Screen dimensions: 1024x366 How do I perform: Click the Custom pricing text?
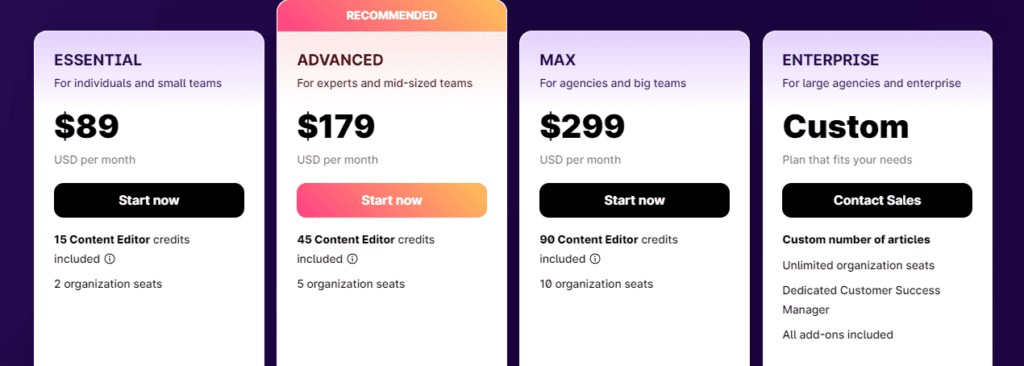(x=846, y=127)
